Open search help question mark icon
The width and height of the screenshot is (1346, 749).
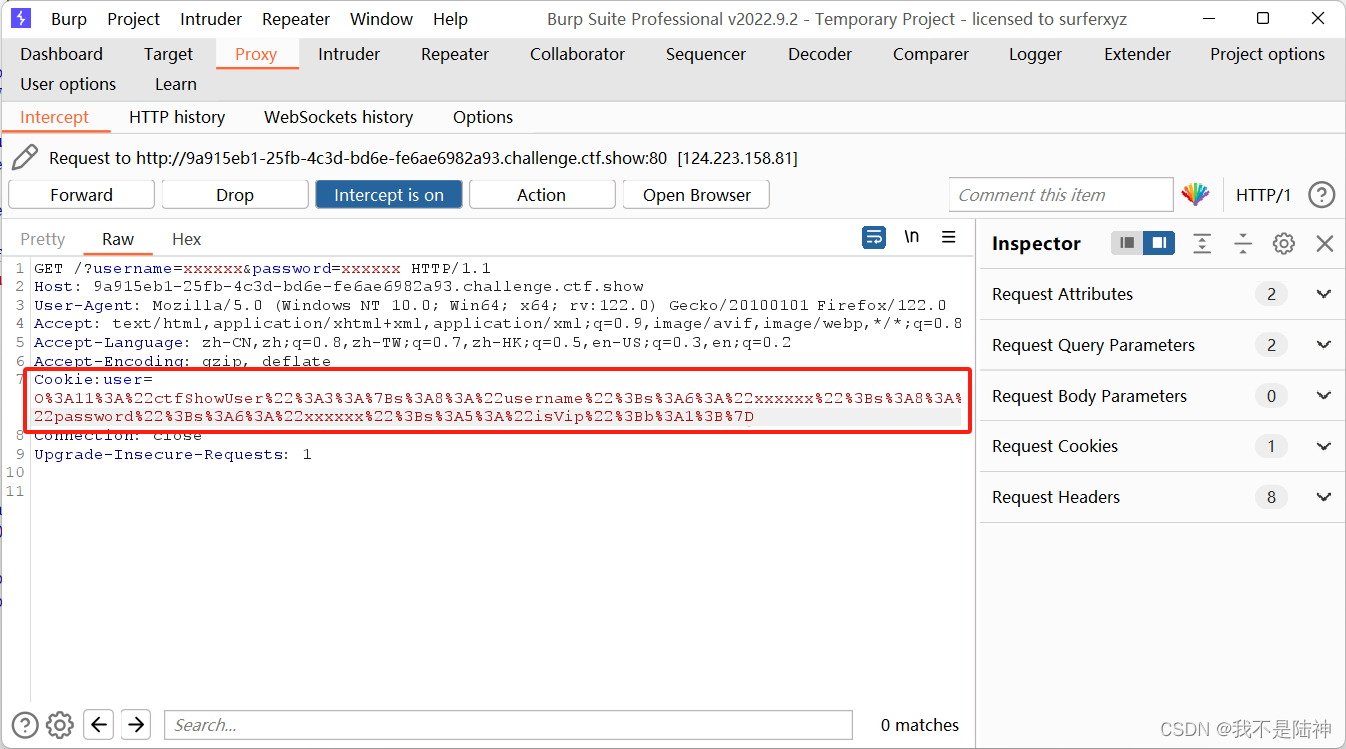[x=25, y=725]
